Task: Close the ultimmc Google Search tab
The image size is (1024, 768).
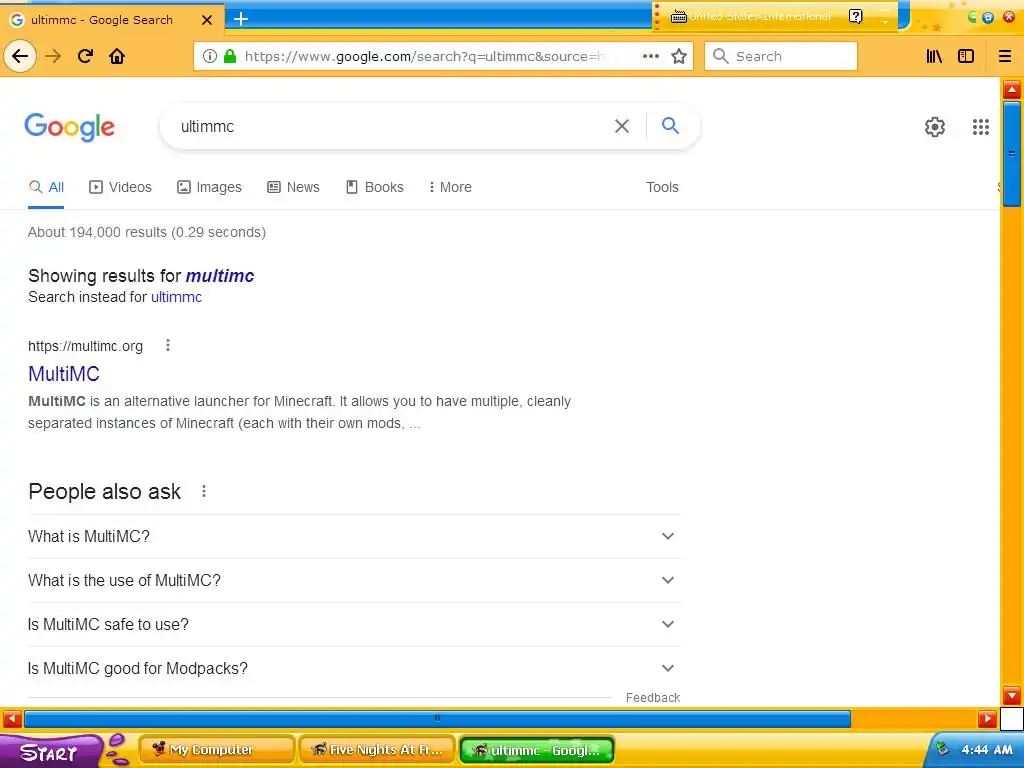Action: (207, 20)
